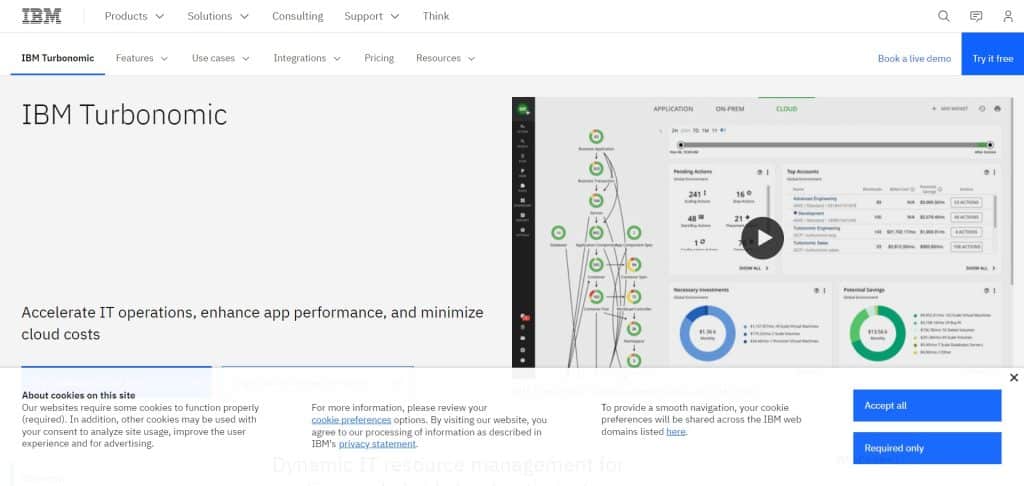
Task: Open the cookie preferences link
Action: click(x=351, y=420)
